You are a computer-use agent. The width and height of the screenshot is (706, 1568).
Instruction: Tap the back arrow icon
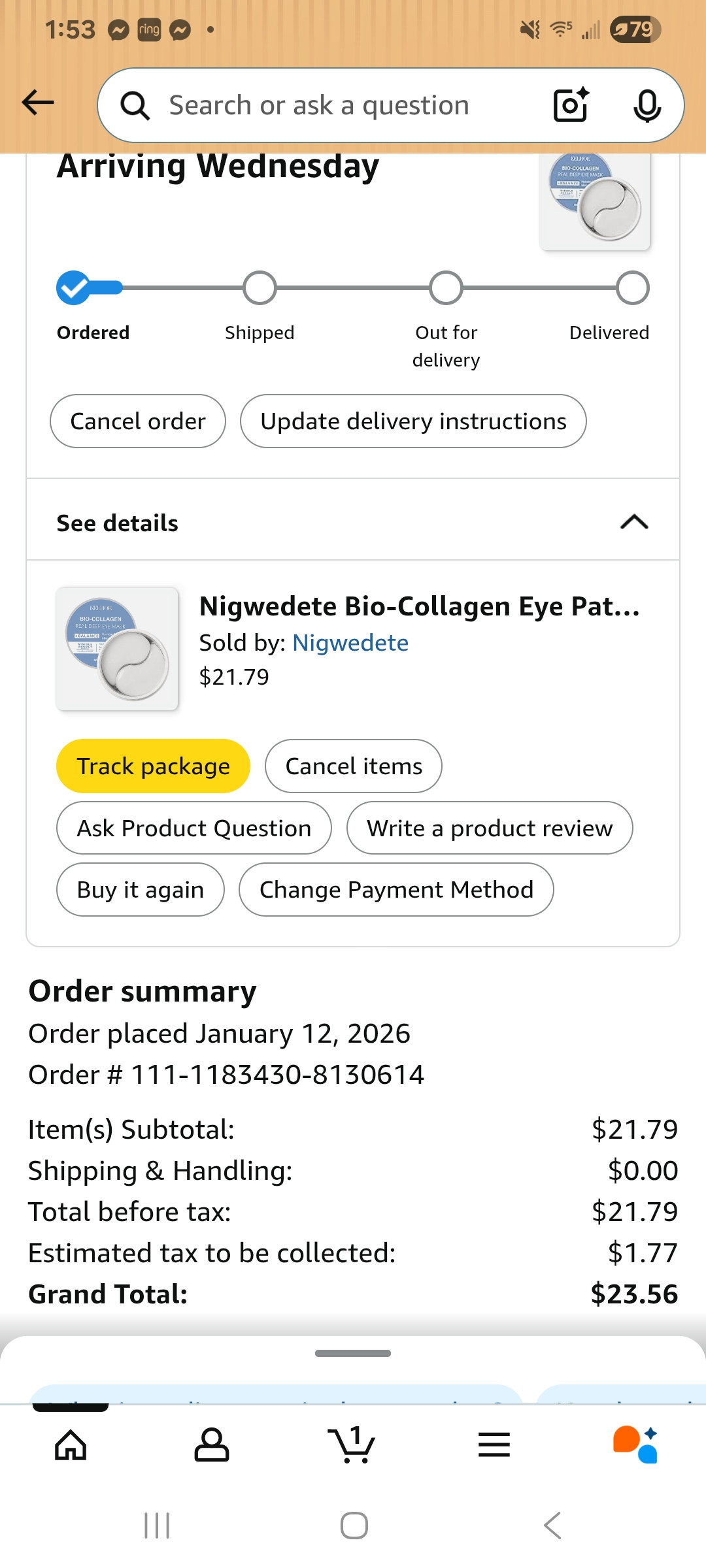(x=38, y=103)
